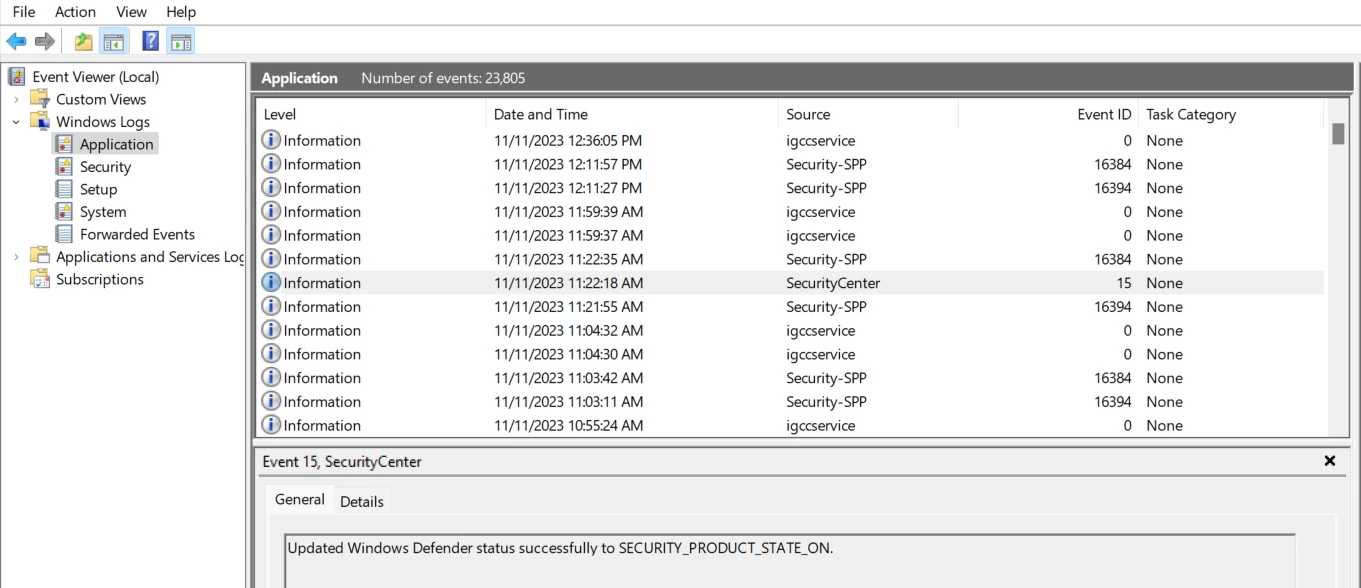Close the Event 15 preview pane
This screenshot has height=588, width=1361.
click(1330, 461)
